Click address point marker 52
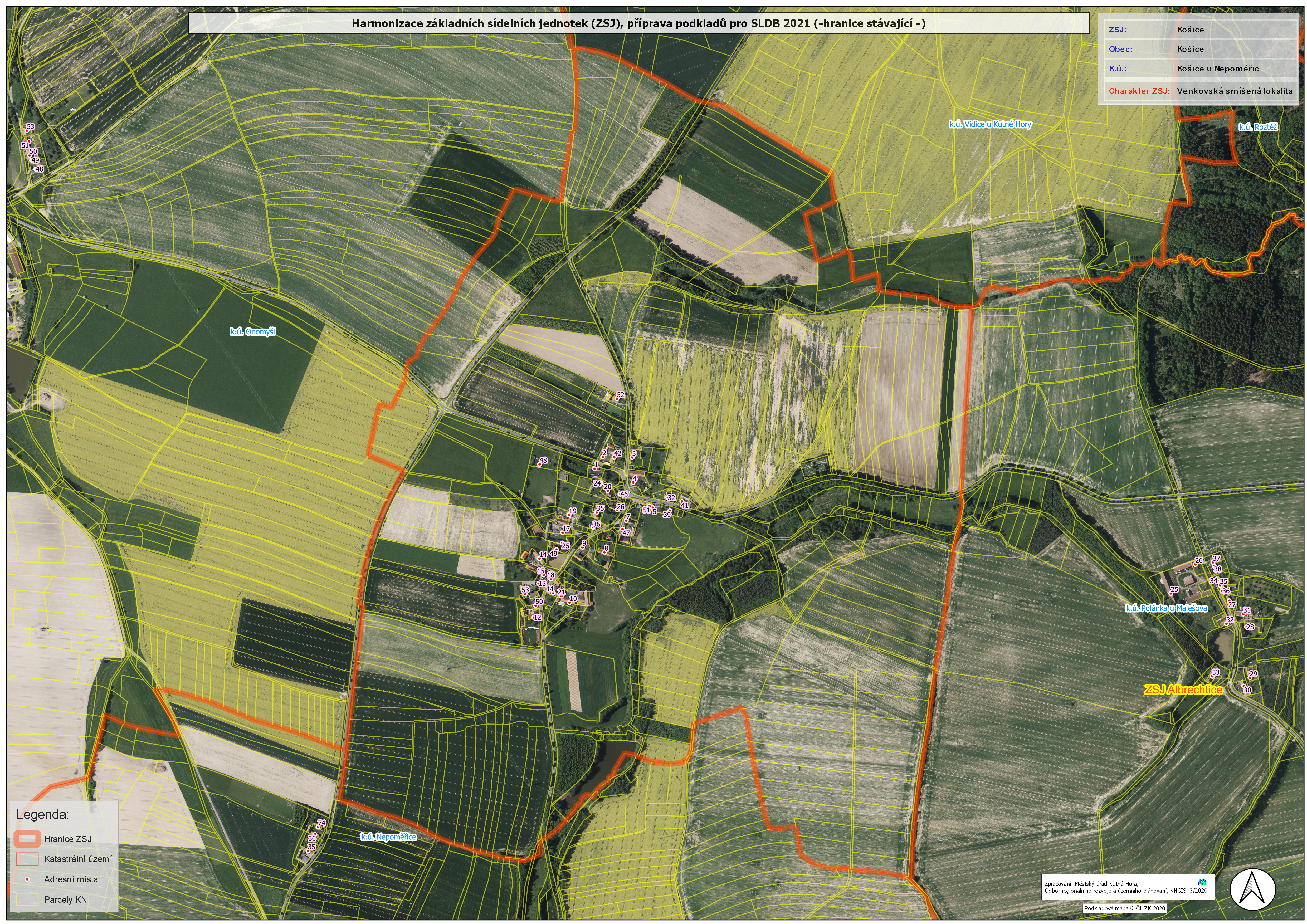This screenshot has width=1307, height=924. pos(617,398)
